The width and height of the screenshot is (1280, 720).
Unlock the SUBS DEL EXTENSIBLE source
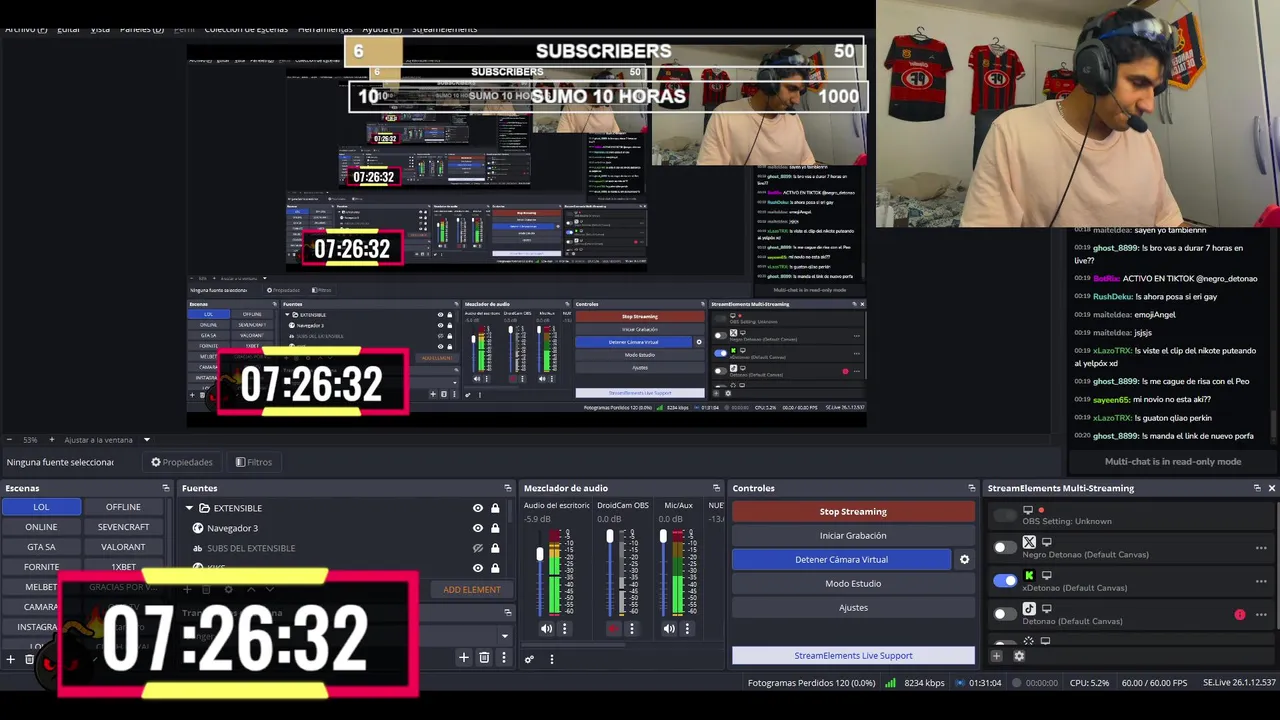[x=495, y=548]
